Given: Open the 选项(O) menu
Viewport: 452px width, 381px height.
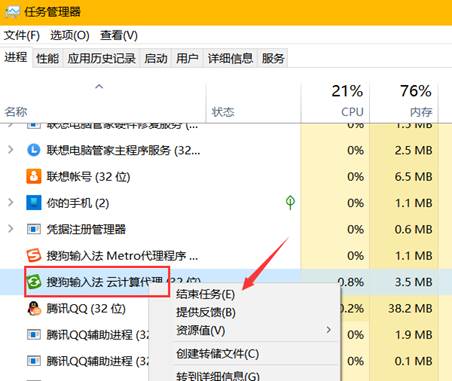Looking at the screenshot, I should (x=70, y=35).
